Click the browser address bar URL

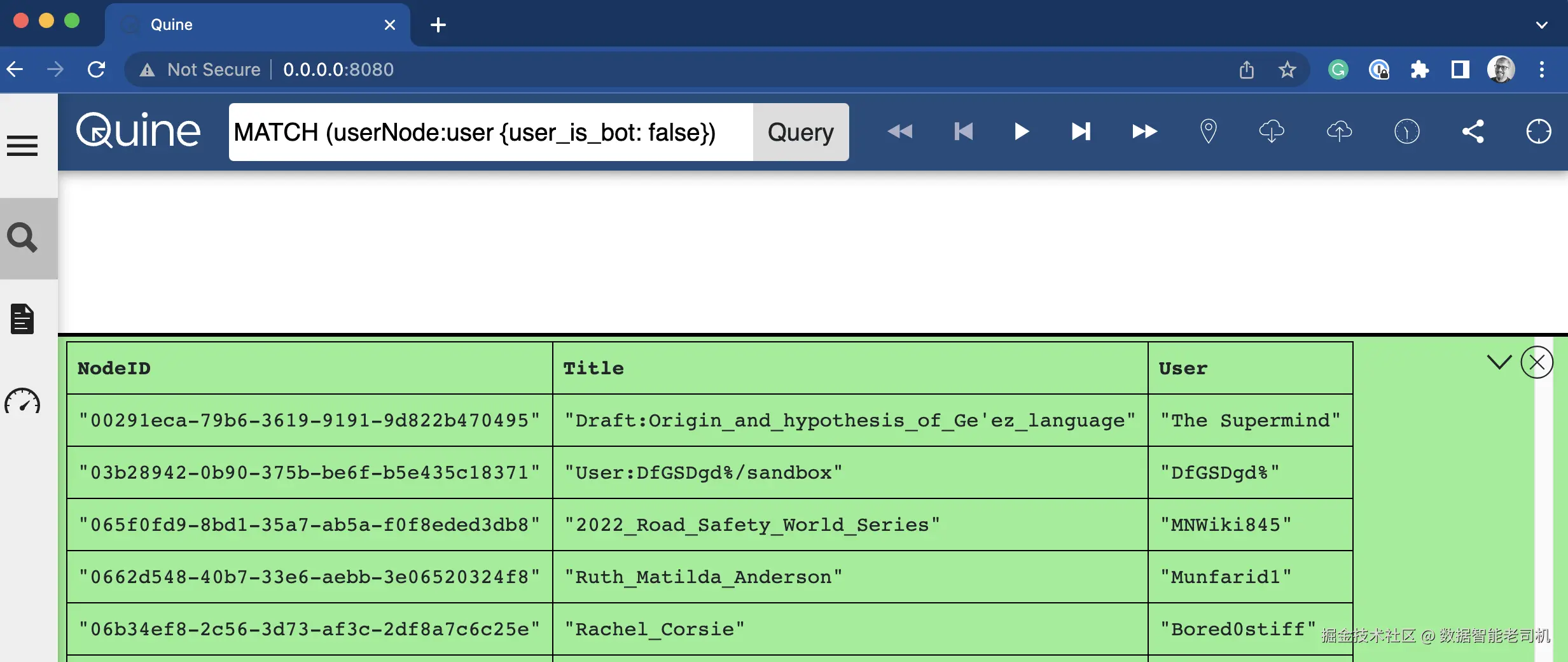[338, 69]
